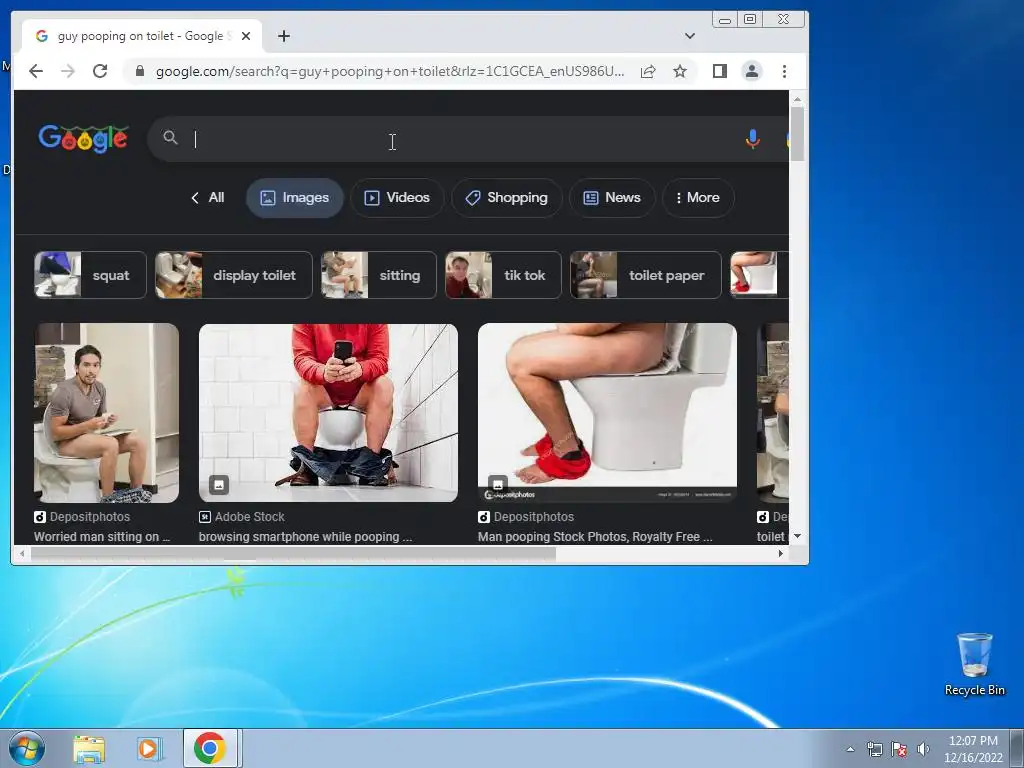Click the vertical scrollbar up arrow

797,99
